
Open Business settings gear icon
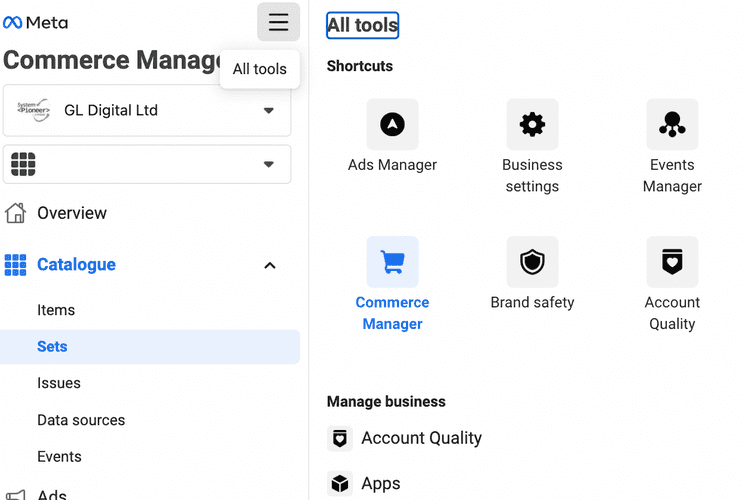coord(532,125)
